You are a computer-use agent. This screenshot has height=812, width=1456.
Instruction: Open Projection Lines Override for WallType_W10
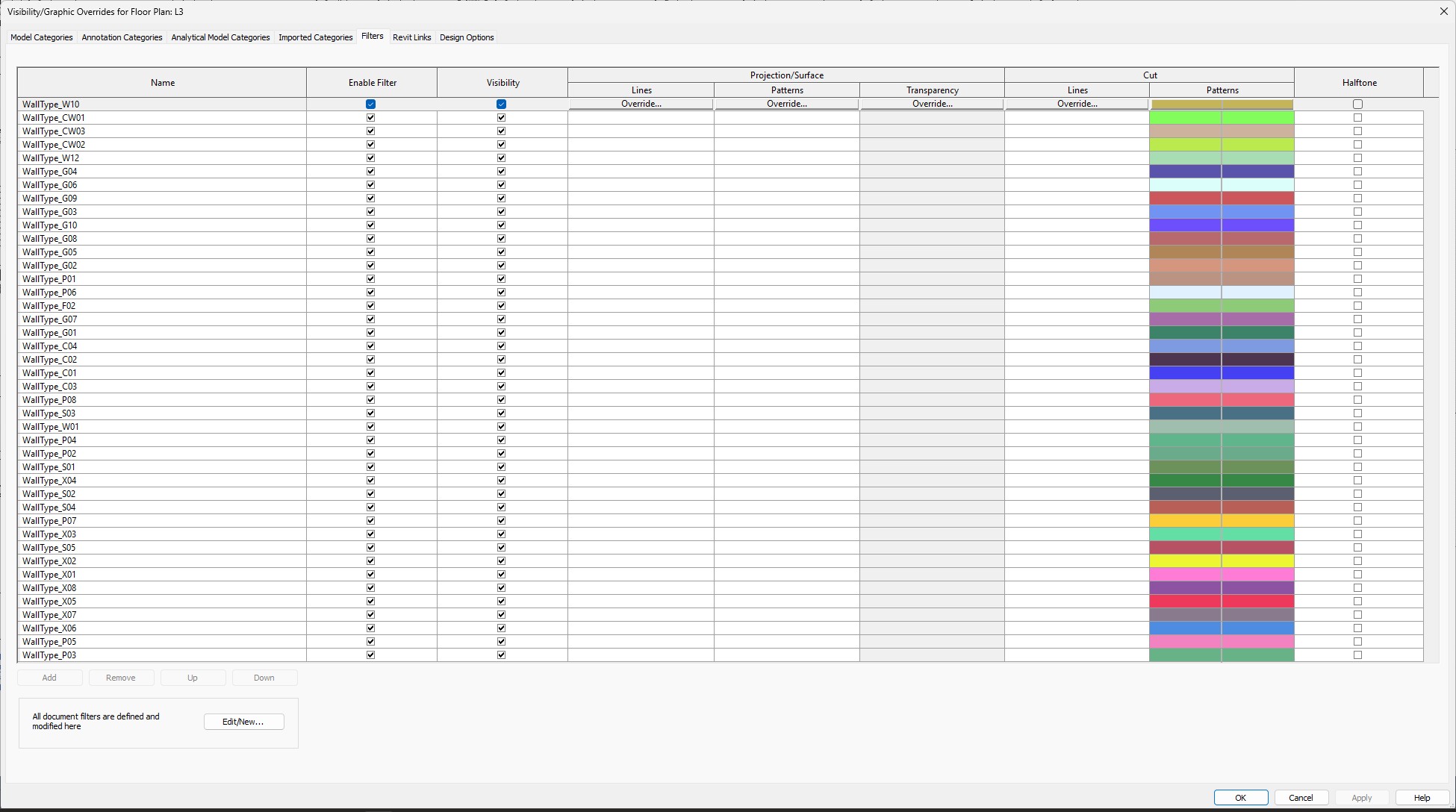pos(641,104)
